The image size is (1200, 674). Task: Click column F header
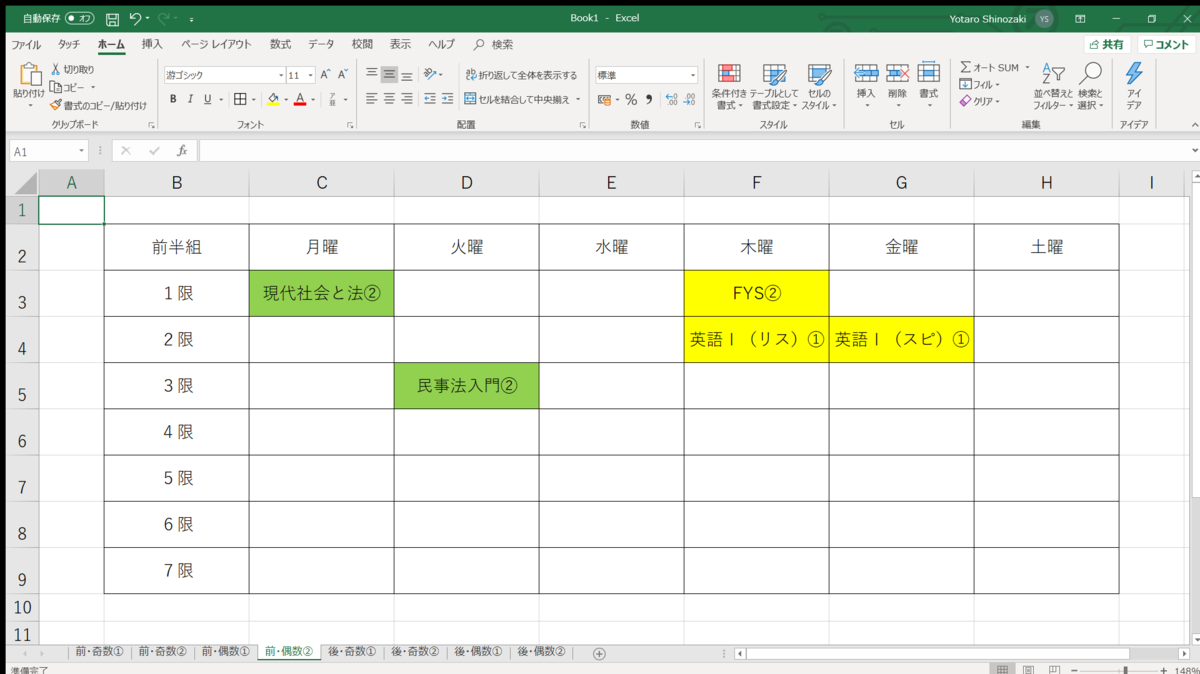point(756,182)
